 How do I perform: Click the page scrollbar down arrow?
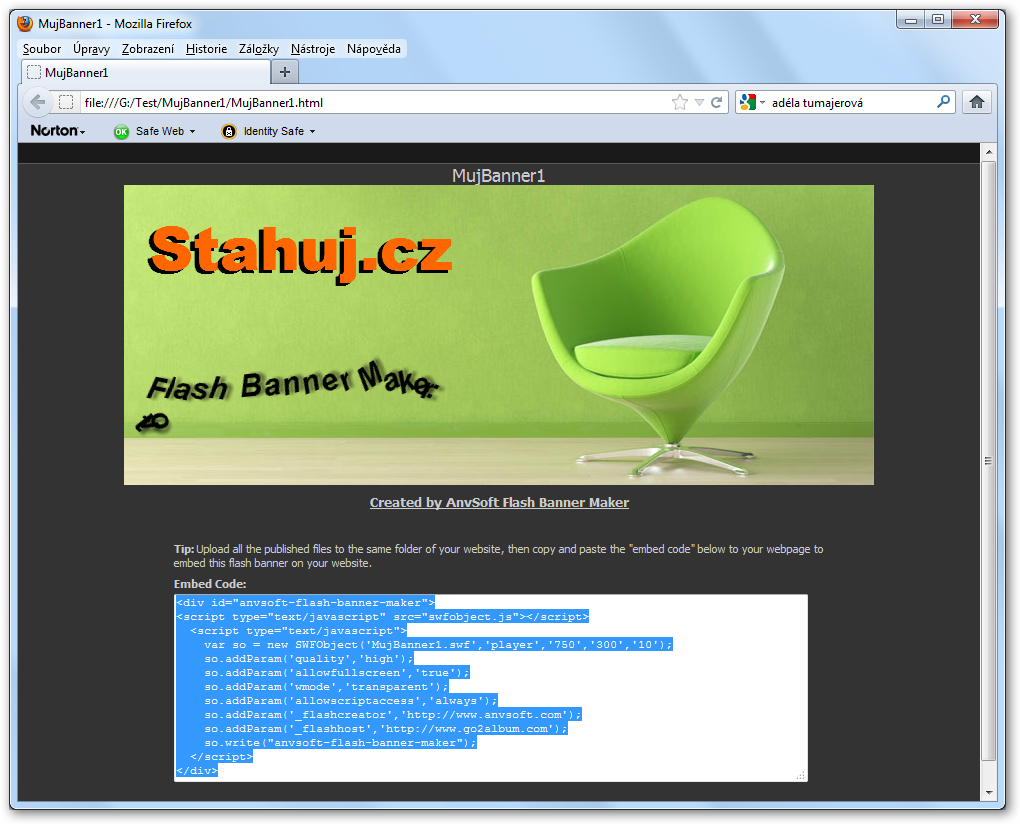point(989,793)
